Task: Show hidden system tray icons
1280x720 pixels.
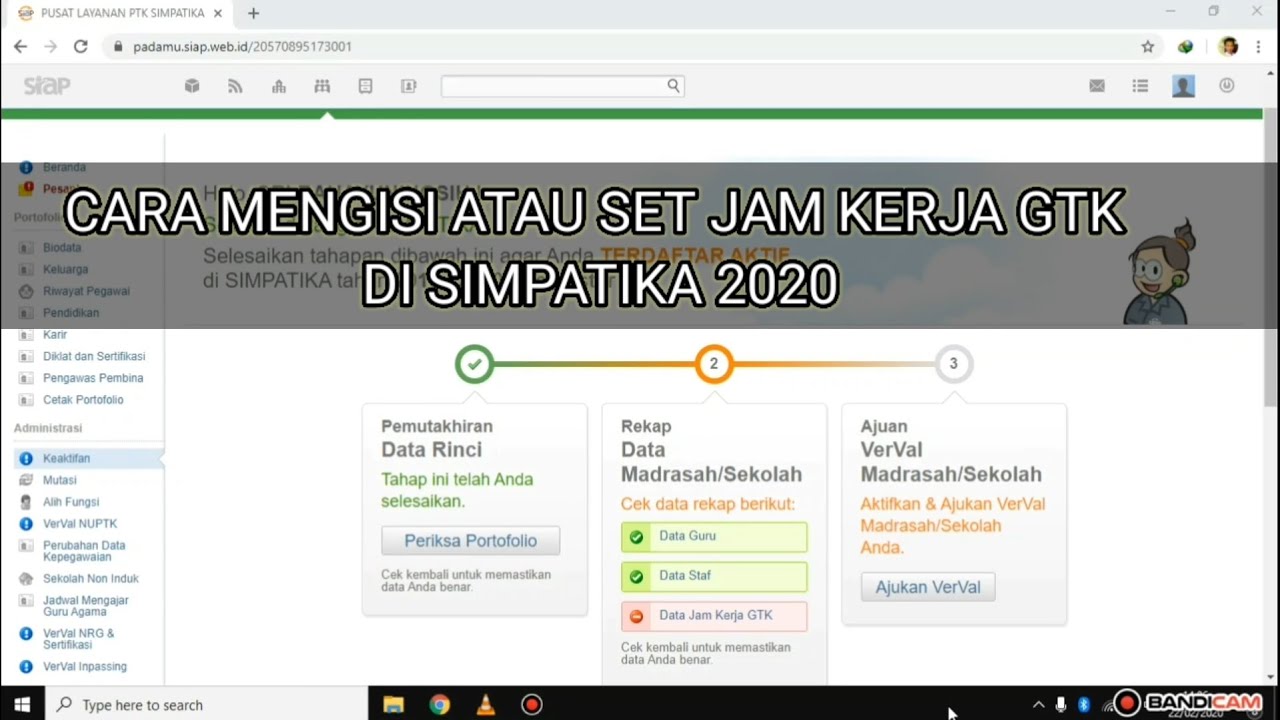Action: pyautogui.click(x=1038, y=705)
